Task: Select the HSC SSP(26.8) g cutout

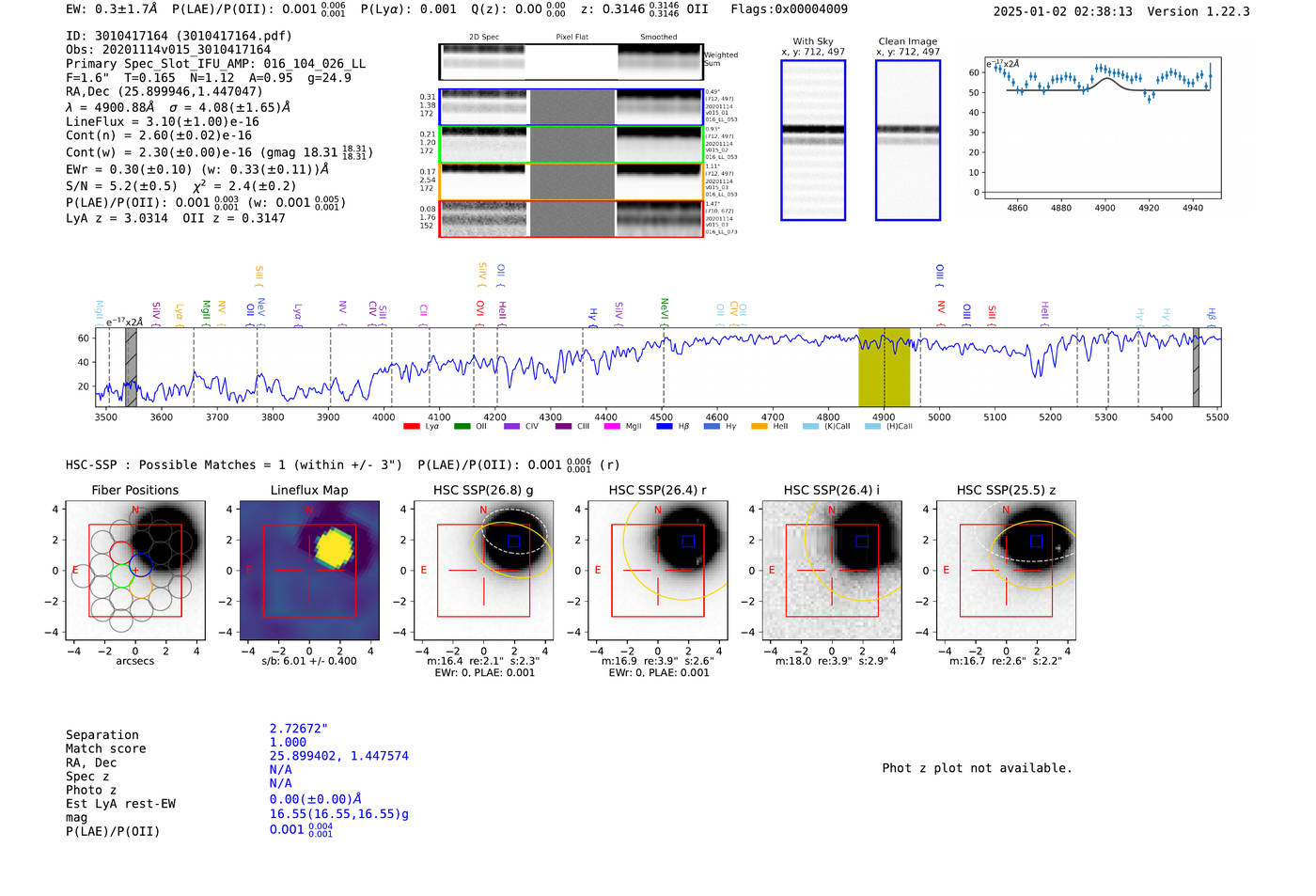Action: point(483,571)
